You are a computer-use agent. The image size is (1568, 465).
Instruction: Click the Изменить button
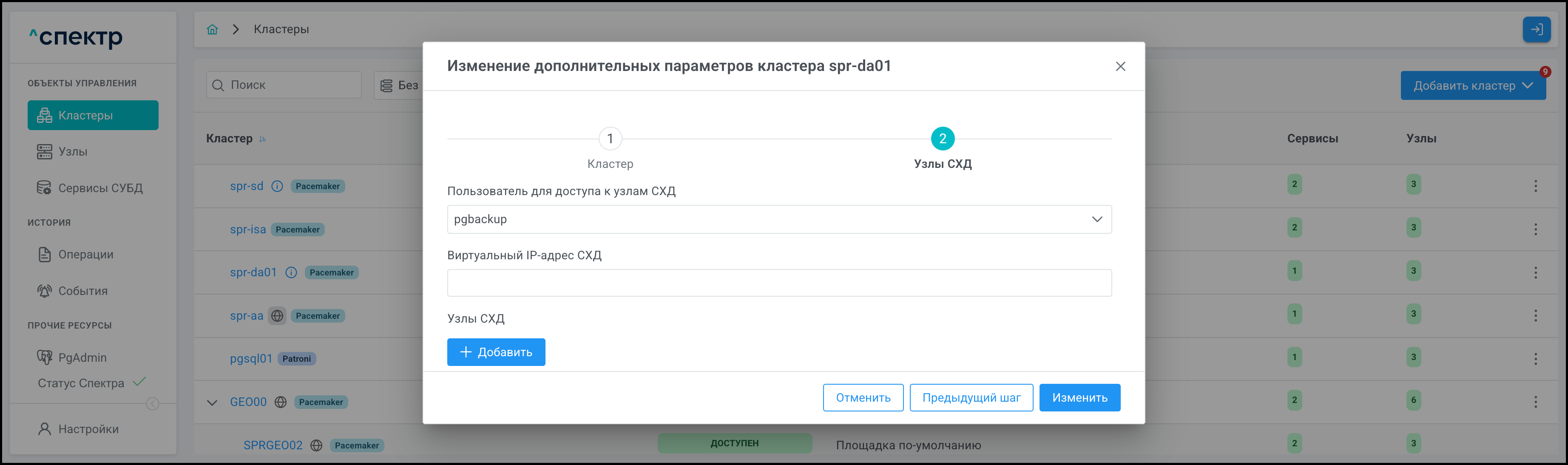(x=1079, y=397)
